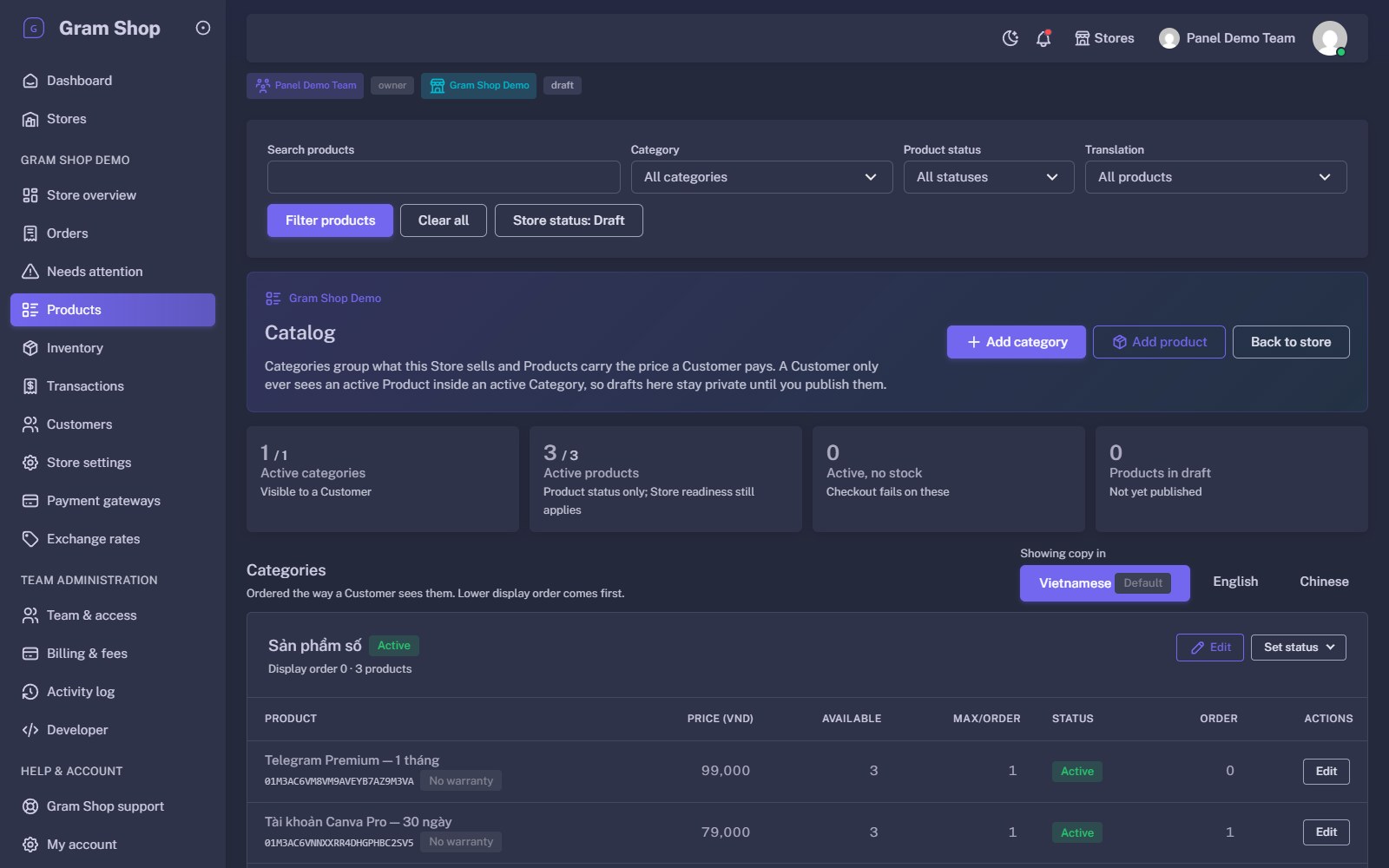
Task: Switch copy language to English
Action: click(x=1235, y=582)
